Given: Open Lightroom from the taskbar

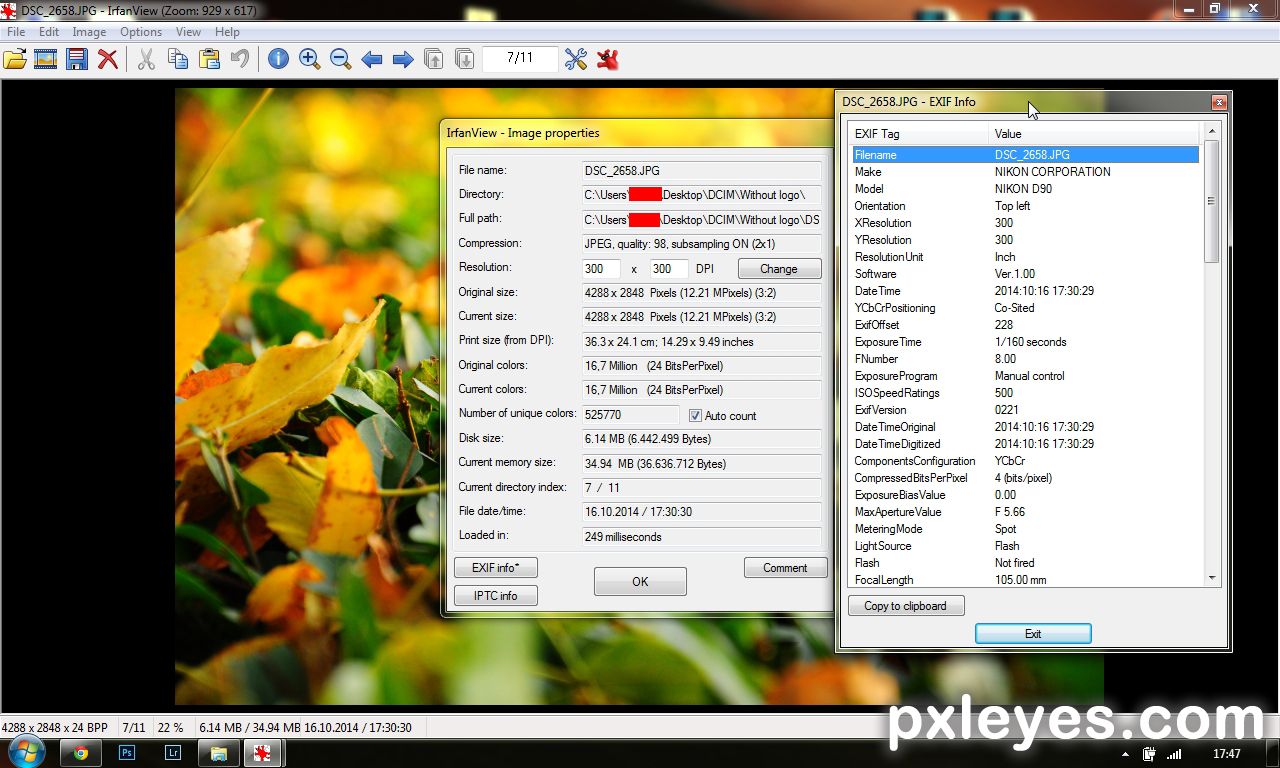Looking at the screenshot, I should pos(173,753).
